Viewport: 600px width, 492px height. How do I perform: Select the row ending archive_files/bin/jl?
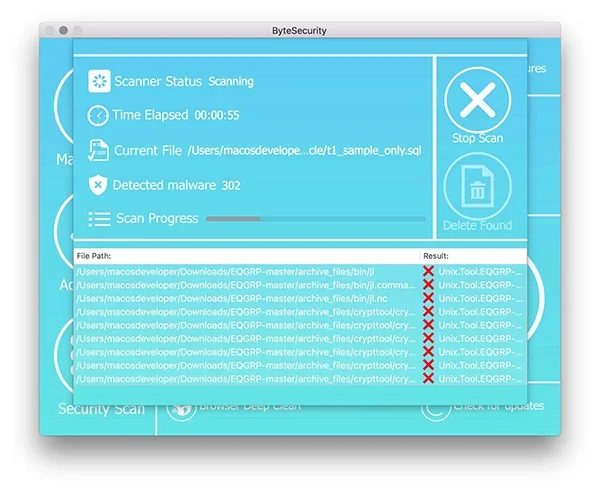tap(300, 272)
